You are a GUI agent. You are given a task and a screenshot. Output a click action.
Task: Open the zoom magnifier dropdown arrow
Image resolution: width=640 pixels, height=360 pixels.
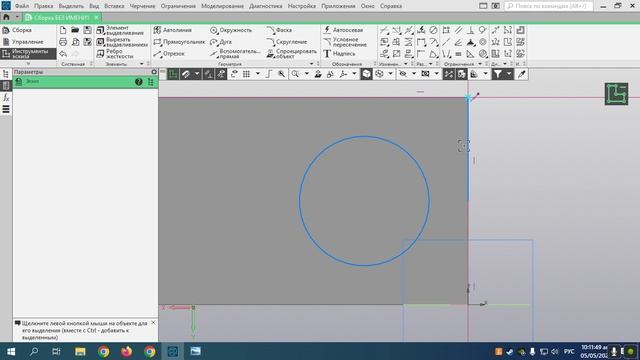pyautogui.click(x=307, y=74)
